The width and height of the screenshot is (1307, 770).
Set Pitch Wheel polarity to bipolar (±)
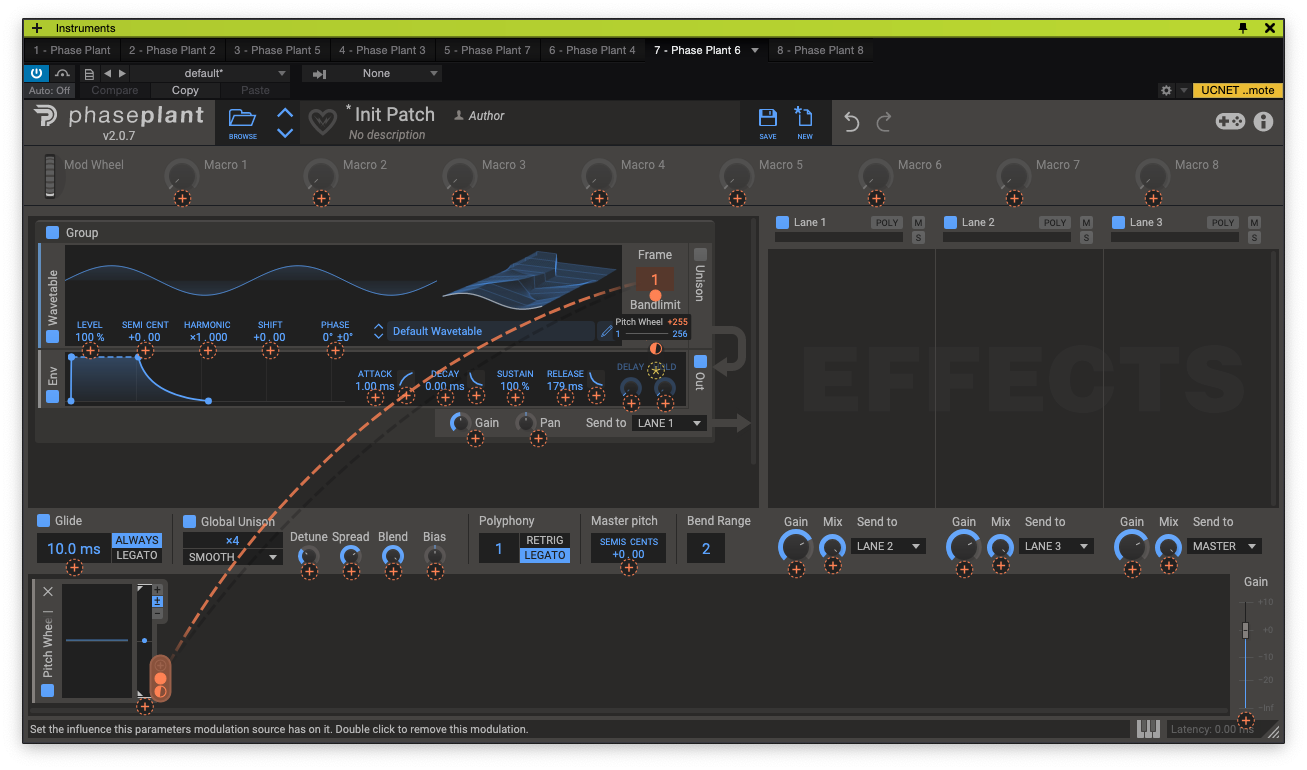point(157,601)
